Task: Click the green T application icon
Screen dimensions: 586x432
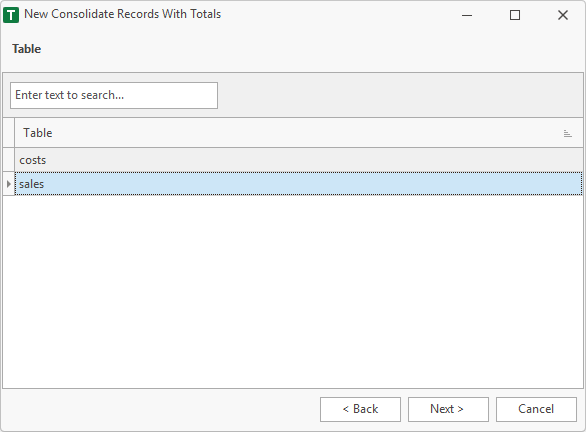Action: (11, 15)
